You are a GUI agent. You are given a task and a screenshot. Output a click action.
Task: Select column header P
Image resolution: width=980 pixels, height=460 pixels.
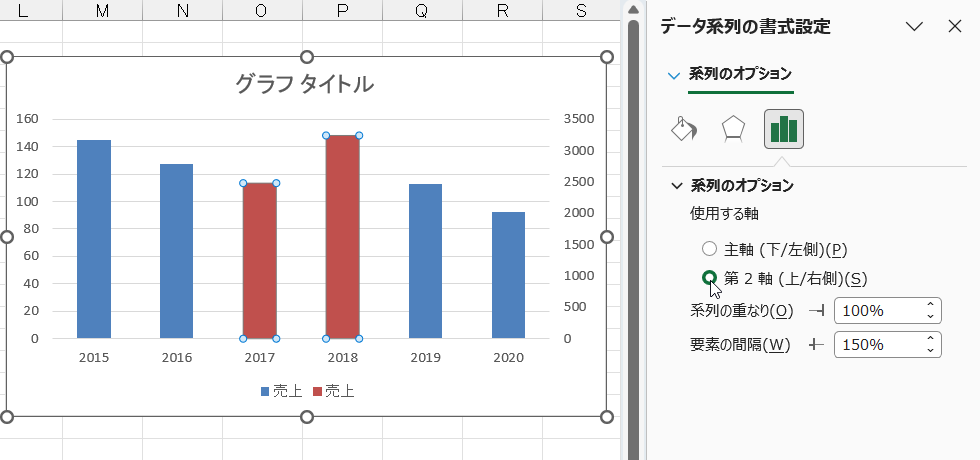(x=342, y=10)
